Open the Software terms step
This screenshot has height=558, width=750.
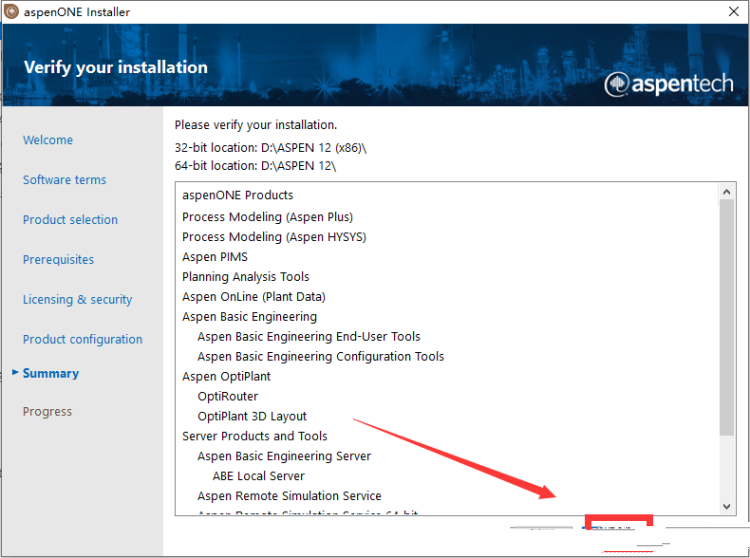tap(65, 180)
